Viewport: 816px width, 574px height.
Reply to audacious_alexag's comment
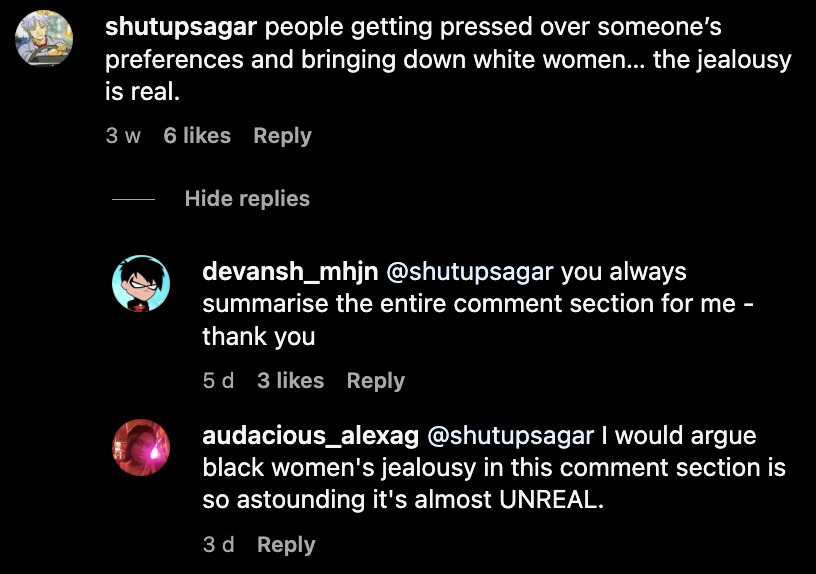click(286, 545)
